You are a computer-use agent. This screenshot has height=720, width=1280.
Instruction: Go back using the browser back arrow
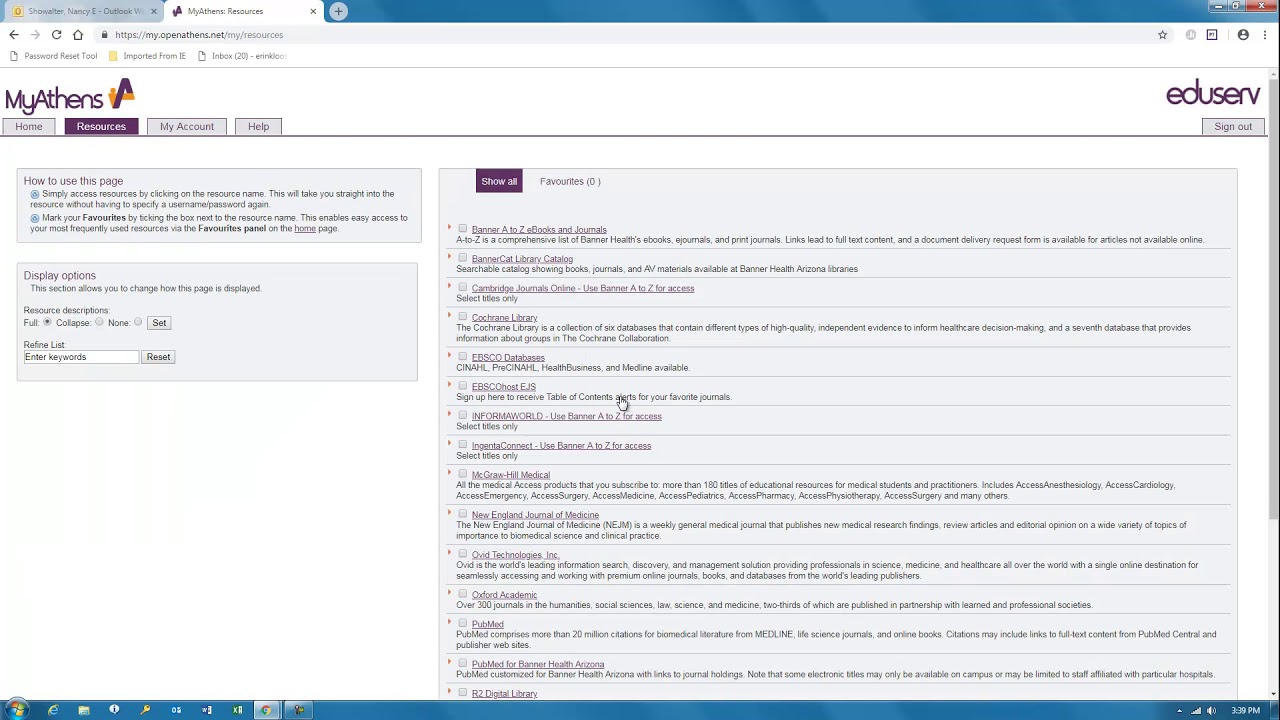coord(14,35)
